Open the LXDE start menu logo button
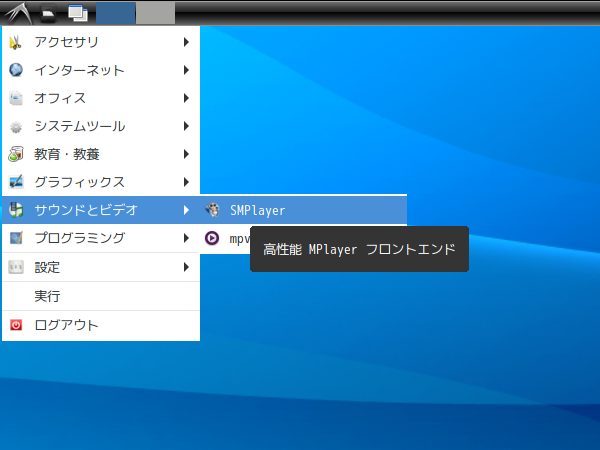 (18, 13)
